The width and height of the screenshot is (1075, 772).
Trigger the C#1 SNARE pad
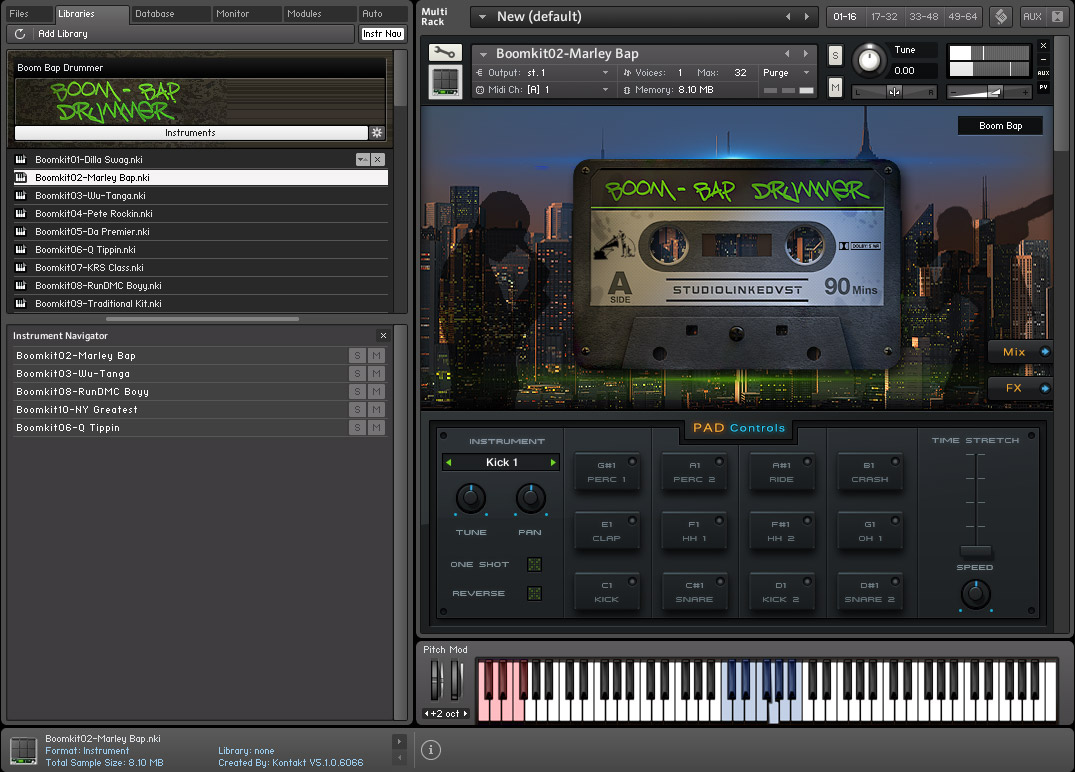click(x=694, y=592)
